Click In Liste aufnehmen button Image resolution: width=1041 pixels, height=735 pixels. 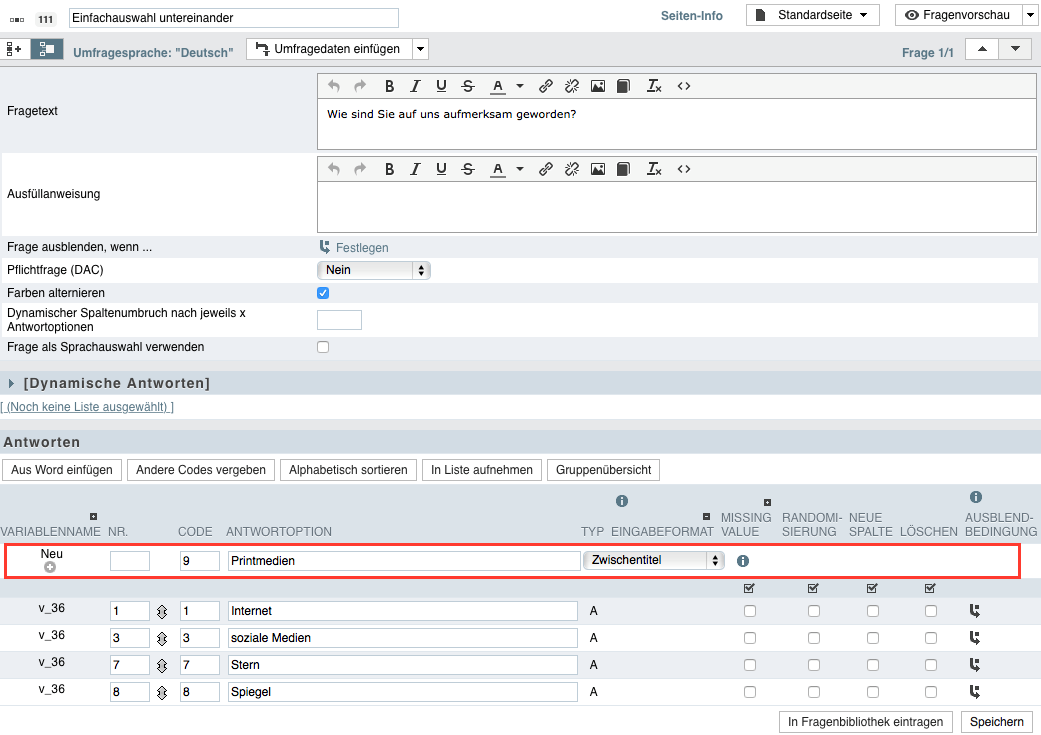point(482,470)
